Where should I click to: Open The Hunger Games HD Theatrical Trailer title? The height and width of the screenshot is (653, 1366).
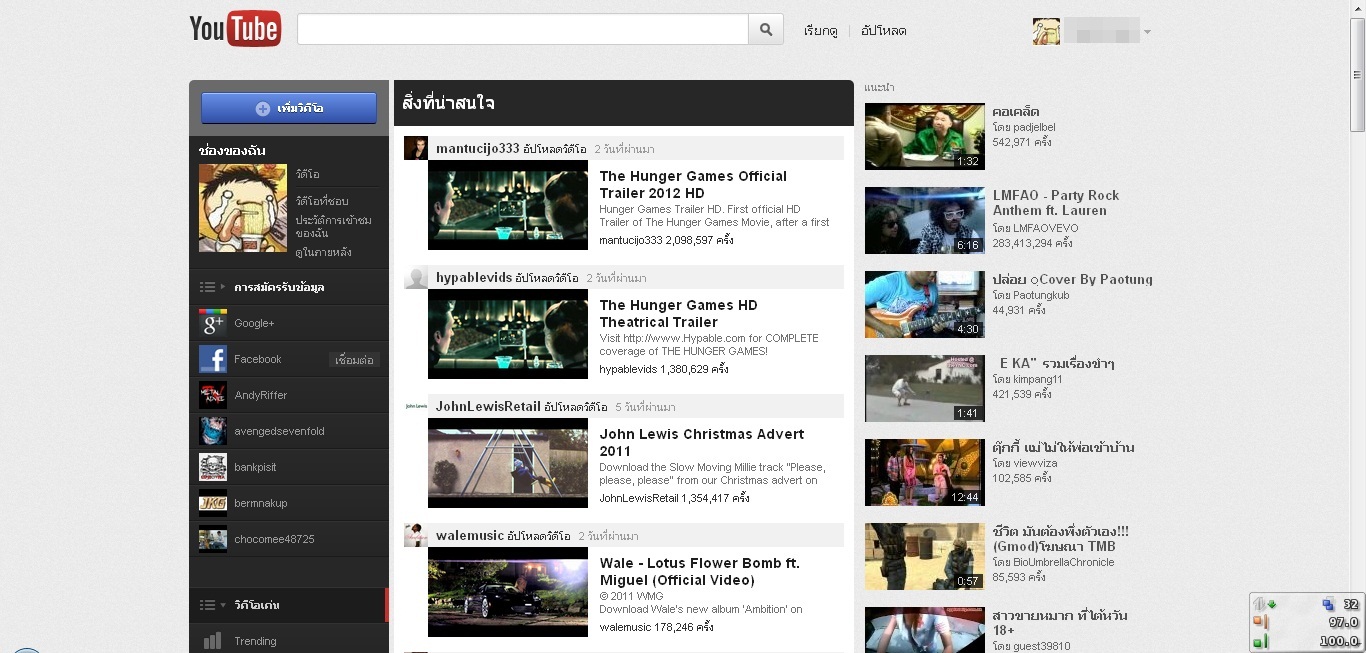678,313
